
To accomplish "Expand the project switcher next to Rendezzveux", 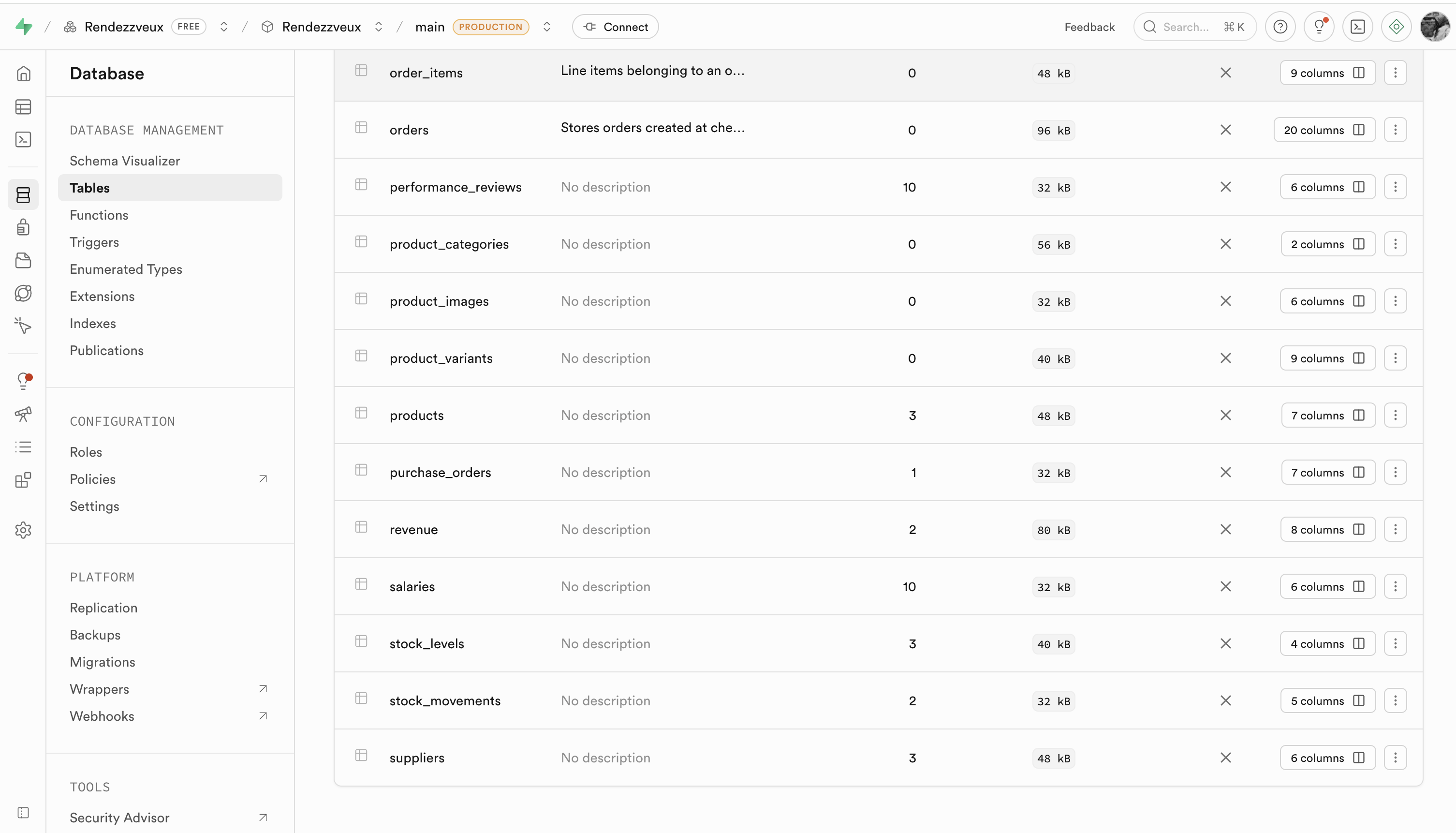I will pyautogui.click(x=378, y=26).
